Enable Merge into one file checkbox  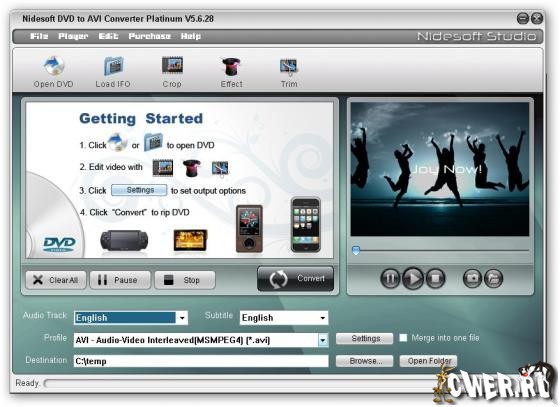click(x=403, y=338)
